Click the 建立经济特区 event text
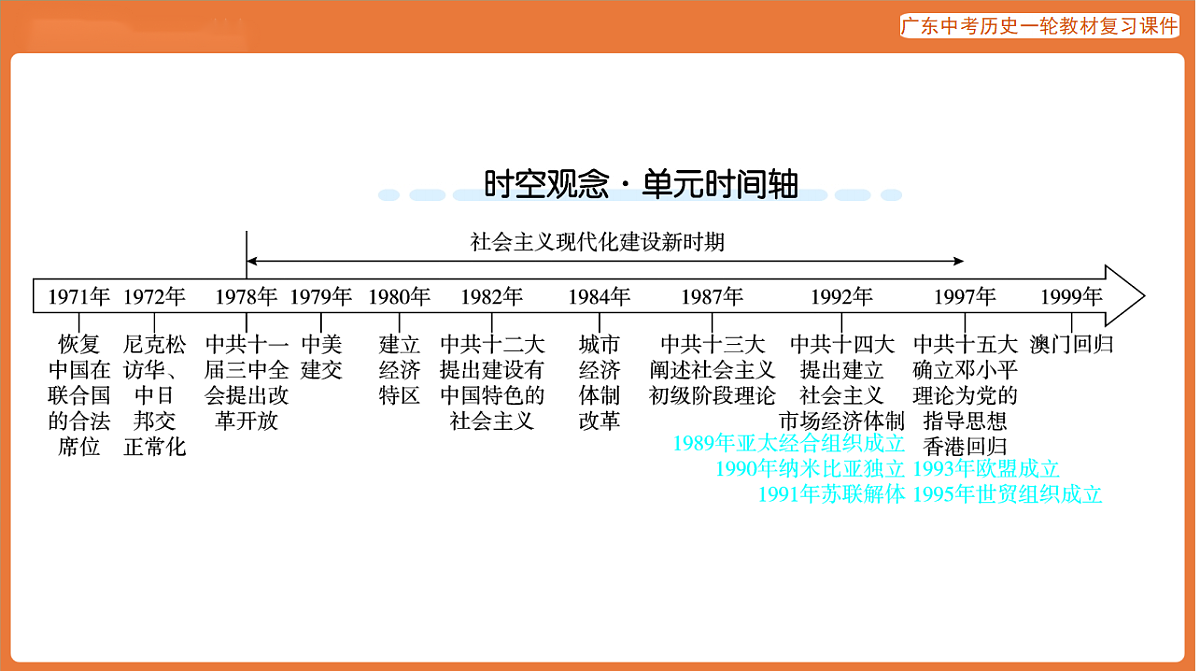 (x=399, y=370)
